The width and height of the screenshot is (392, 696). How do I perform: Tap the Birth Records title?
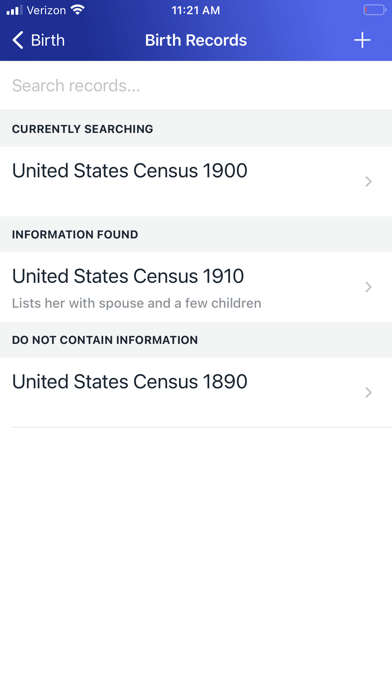click(196, 40)
